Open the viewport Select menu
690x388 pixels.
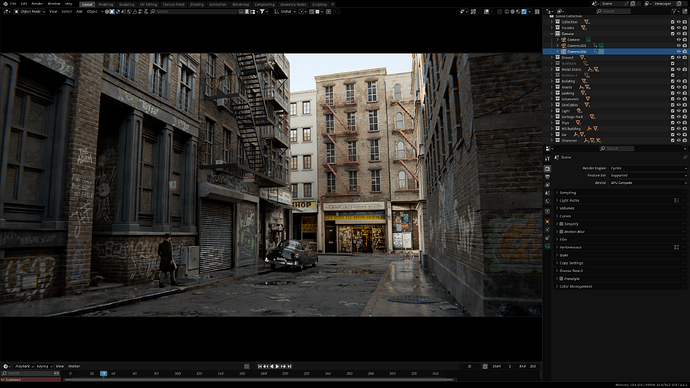tap(66, 11)
